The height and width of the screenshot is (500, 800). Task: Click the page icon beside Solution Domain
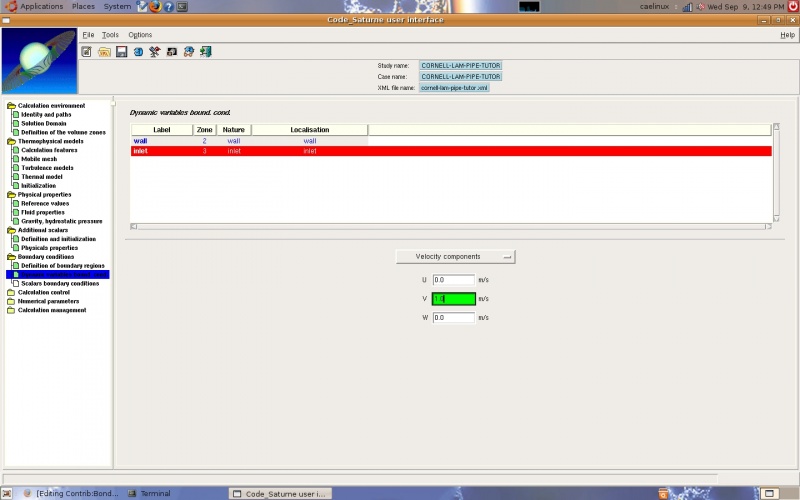16,123
